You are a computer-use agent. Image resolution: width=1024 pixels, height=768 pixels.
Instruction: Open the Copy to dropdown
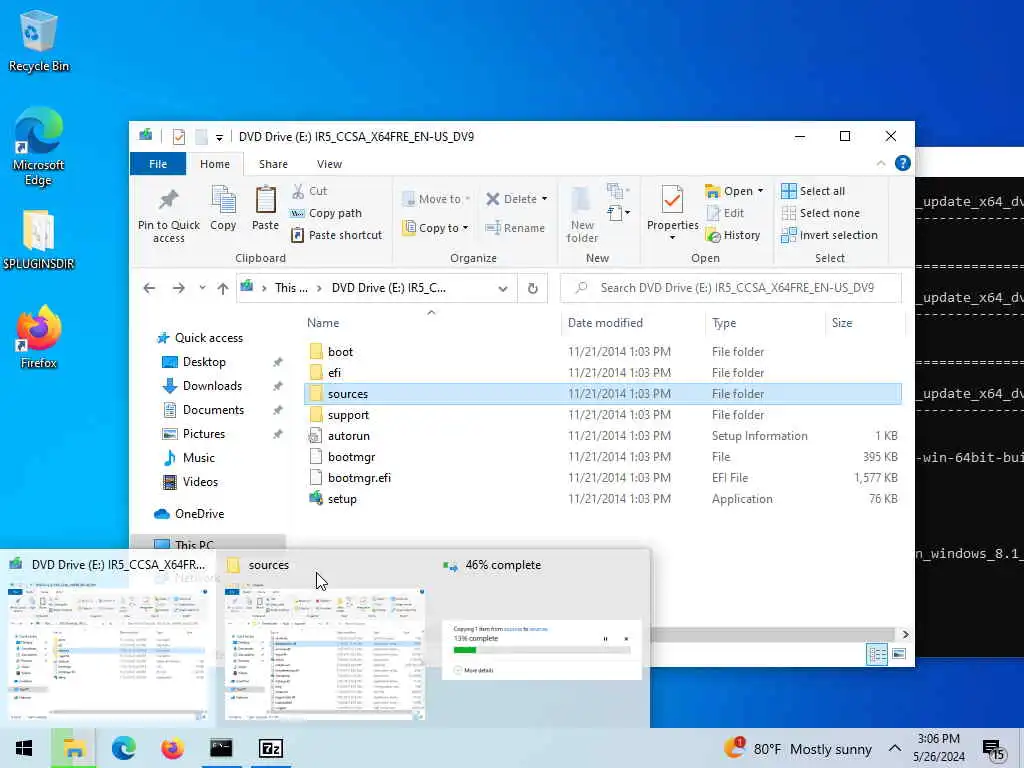(x=436, y=227)
